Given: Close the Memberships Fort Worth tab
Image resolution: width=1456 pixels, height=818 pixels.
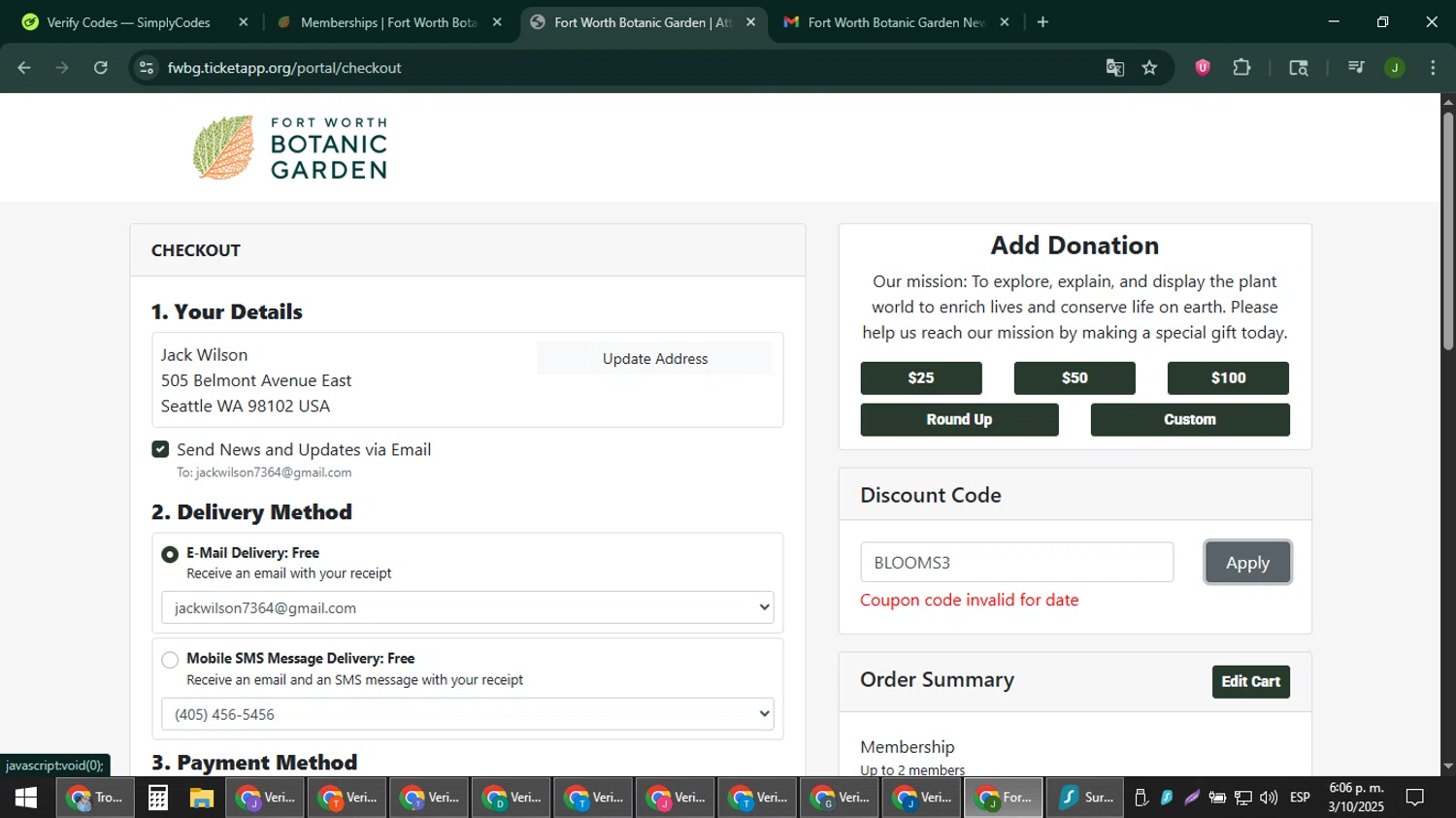Looking at the screenshot, I should [497, 22].
